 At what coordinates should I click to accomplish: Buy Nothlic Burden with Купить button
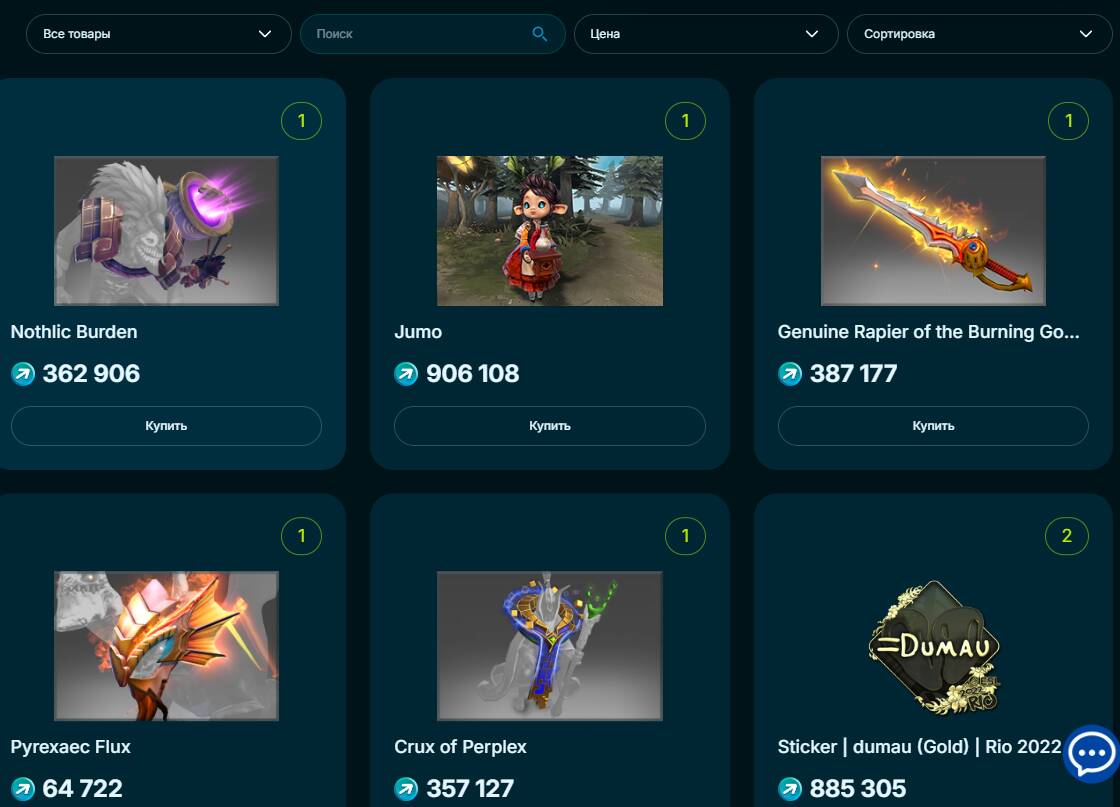tap(166, 426)
